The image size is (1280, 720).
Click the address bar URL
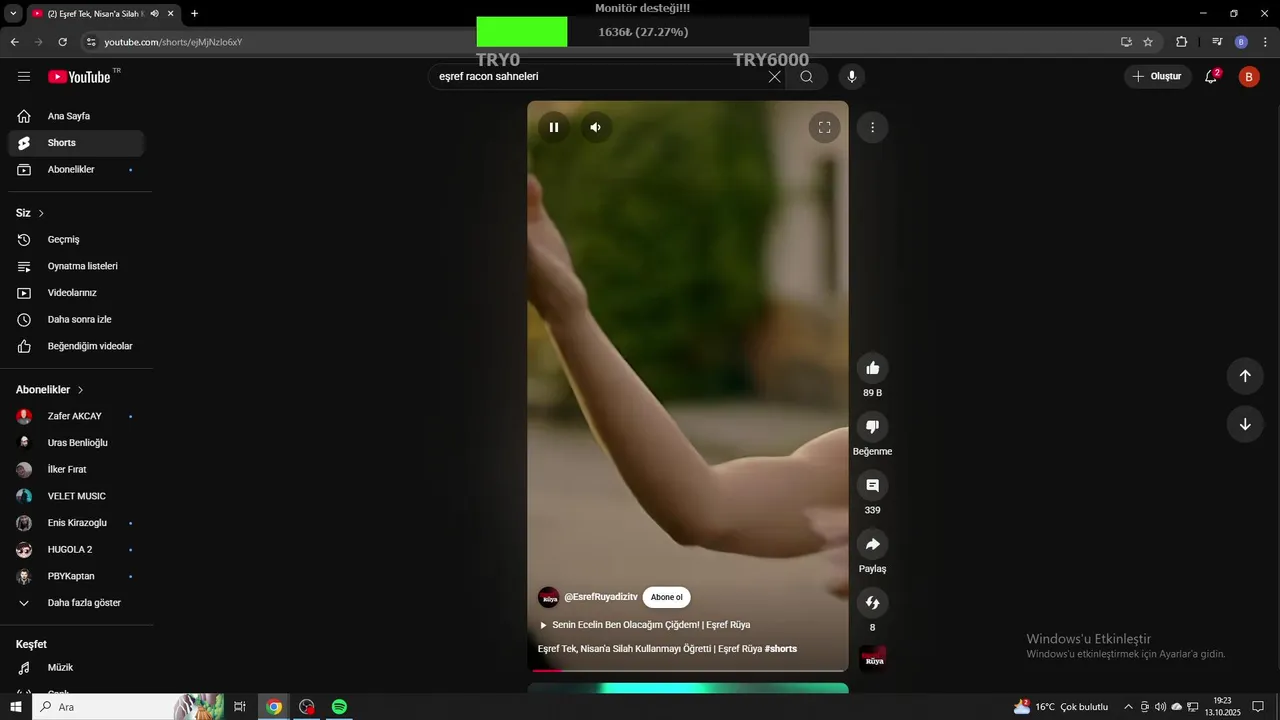click(173, 42)
